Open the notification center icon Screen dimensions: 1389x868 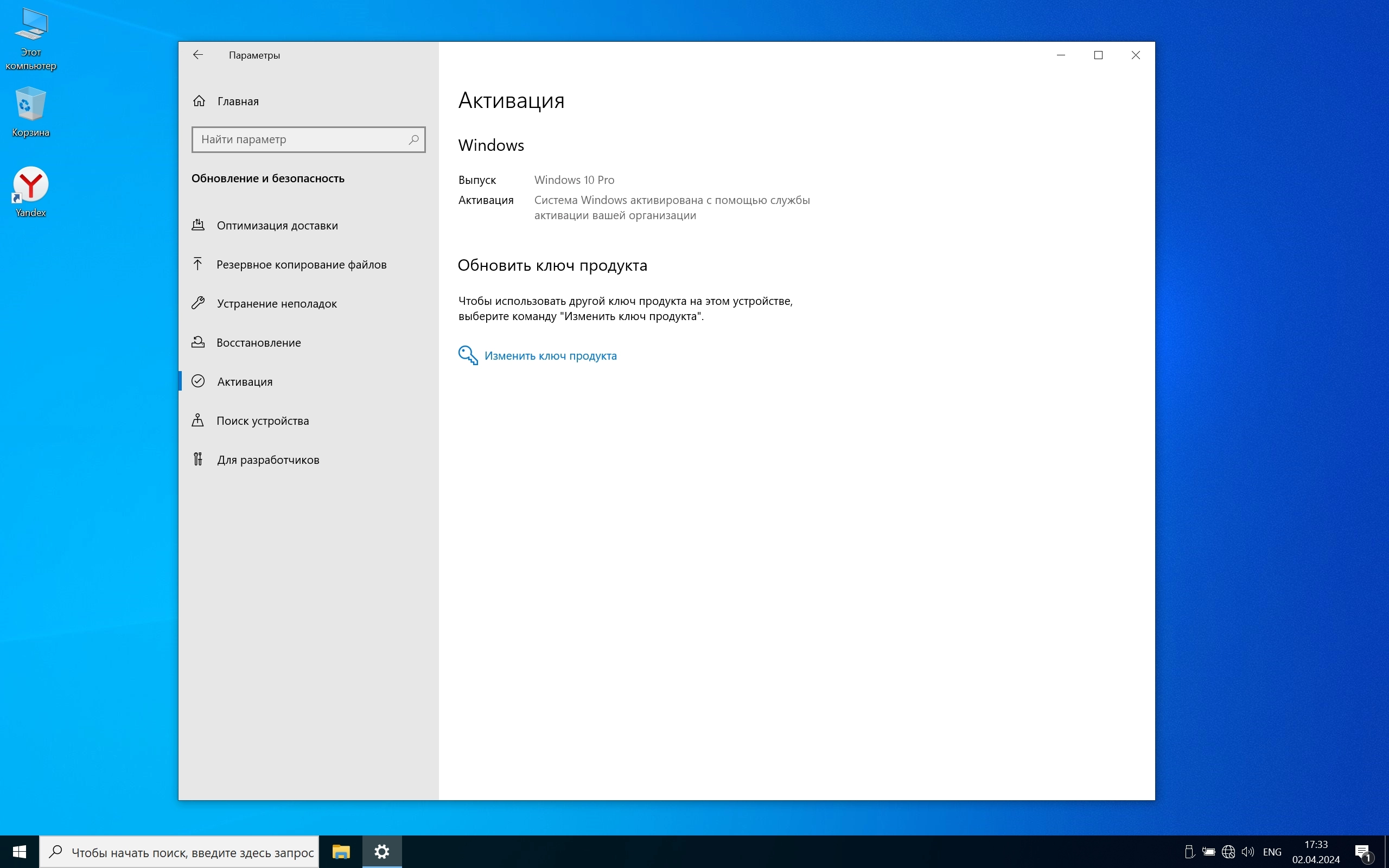pyautogui.click(x=1363, y=852)
